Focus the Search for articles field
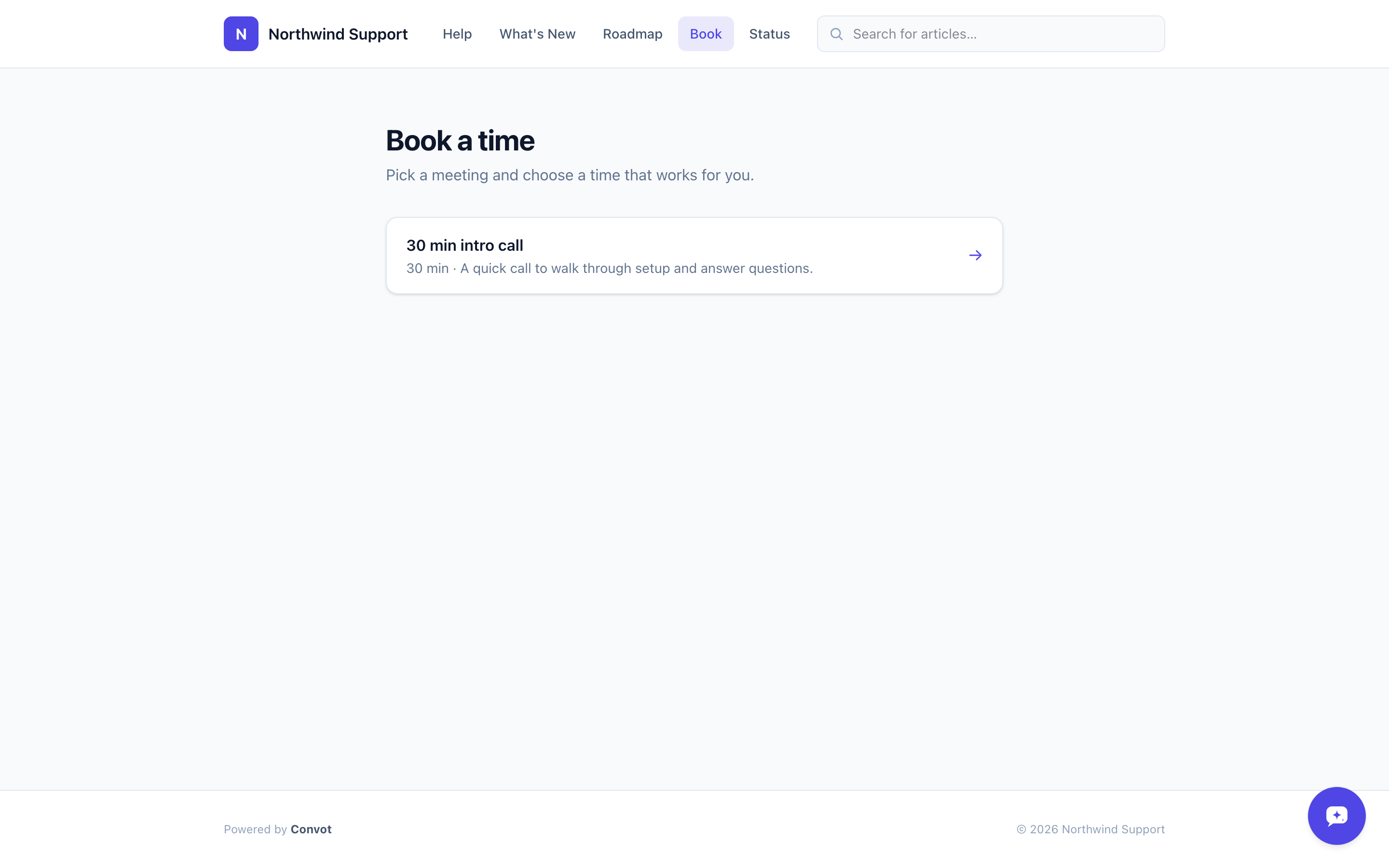 (991, 34)
